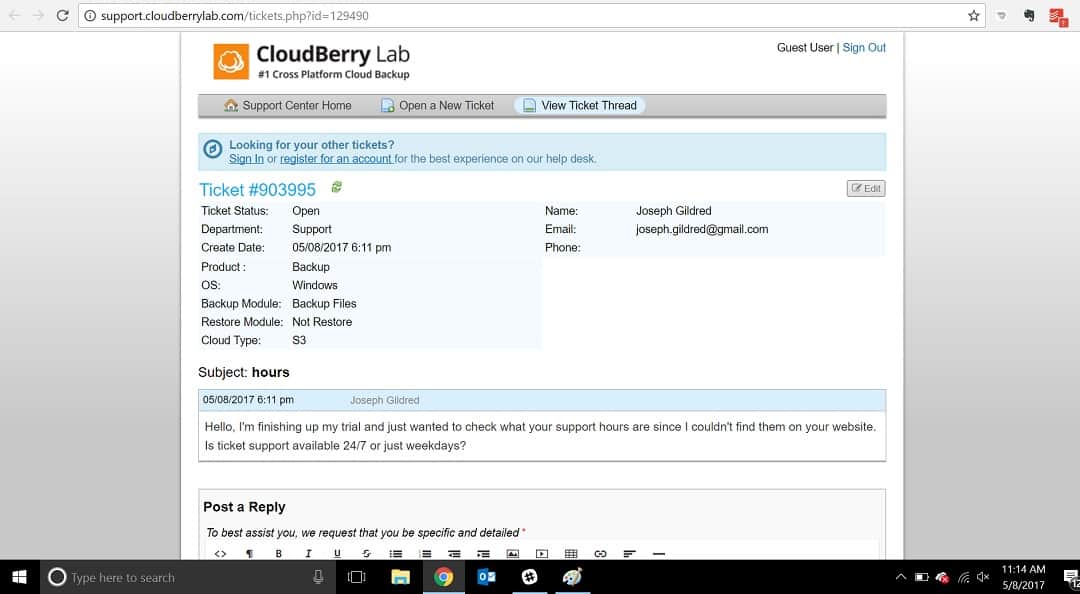Click the 'Not Restore' value

tap(322, 322)
